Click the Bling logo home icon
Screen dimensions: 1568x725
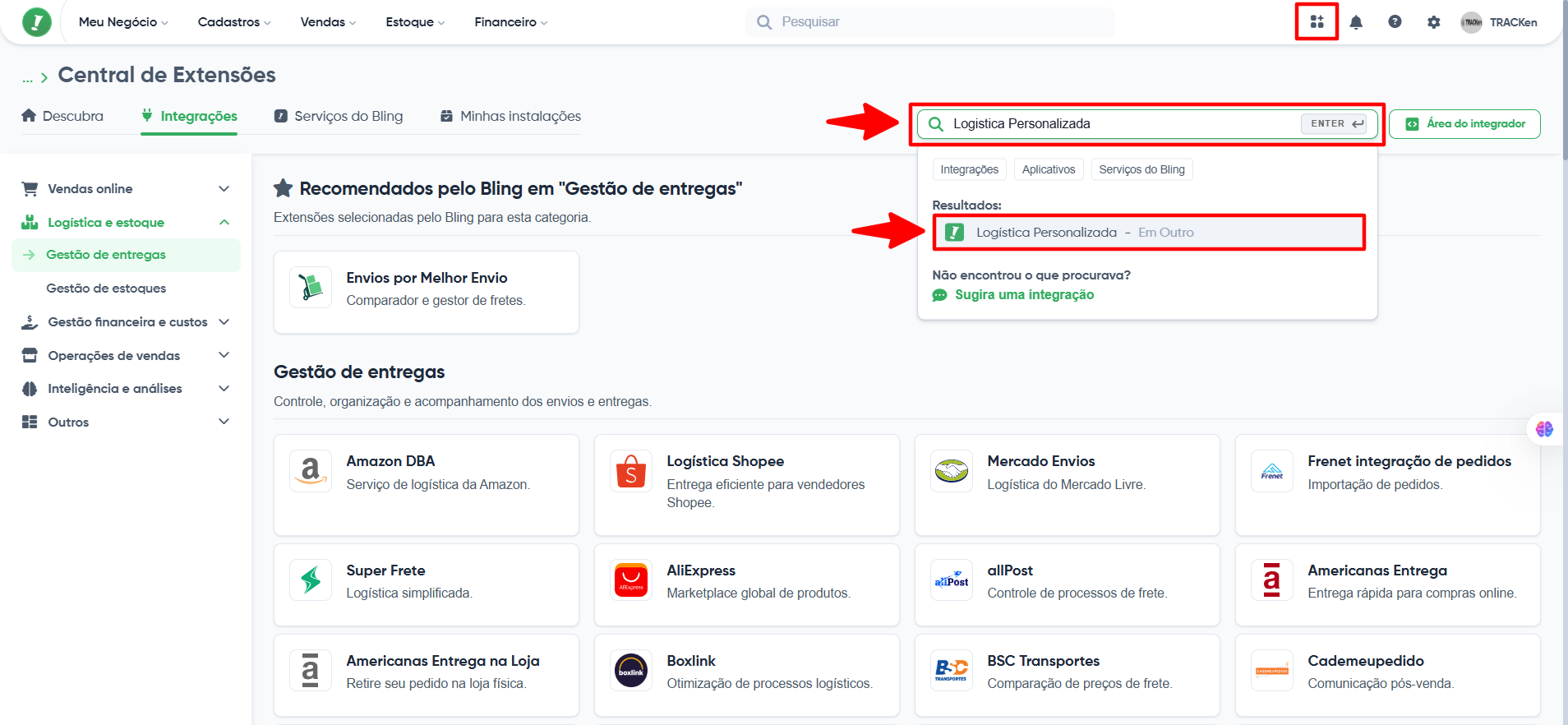(37, 22)
